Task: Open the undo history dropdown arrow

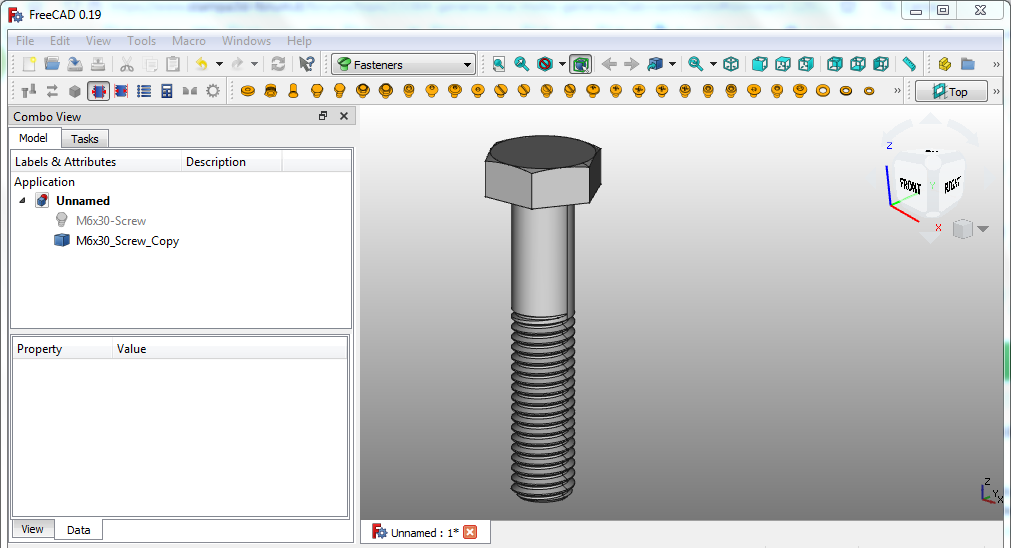Action: tap(219, 64)
